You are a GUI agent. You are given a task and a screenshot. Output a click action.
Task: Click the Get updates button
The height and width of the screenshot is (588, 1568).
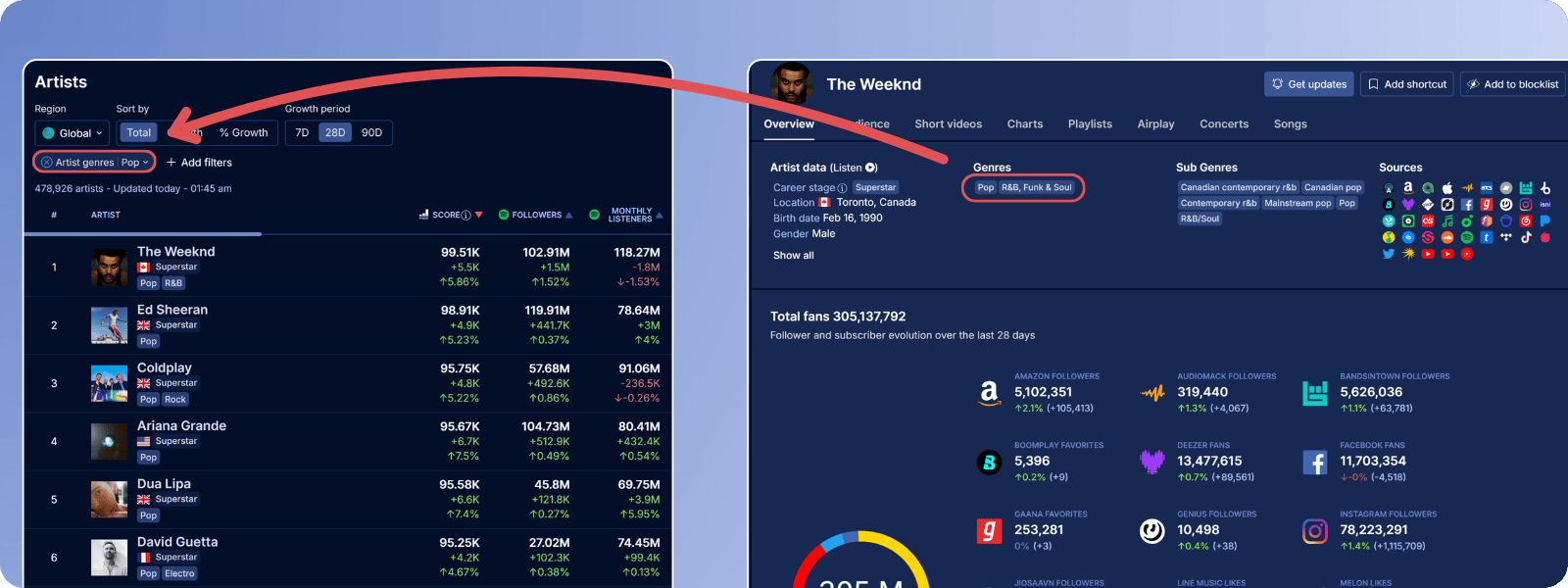[x=1308, y=84]
